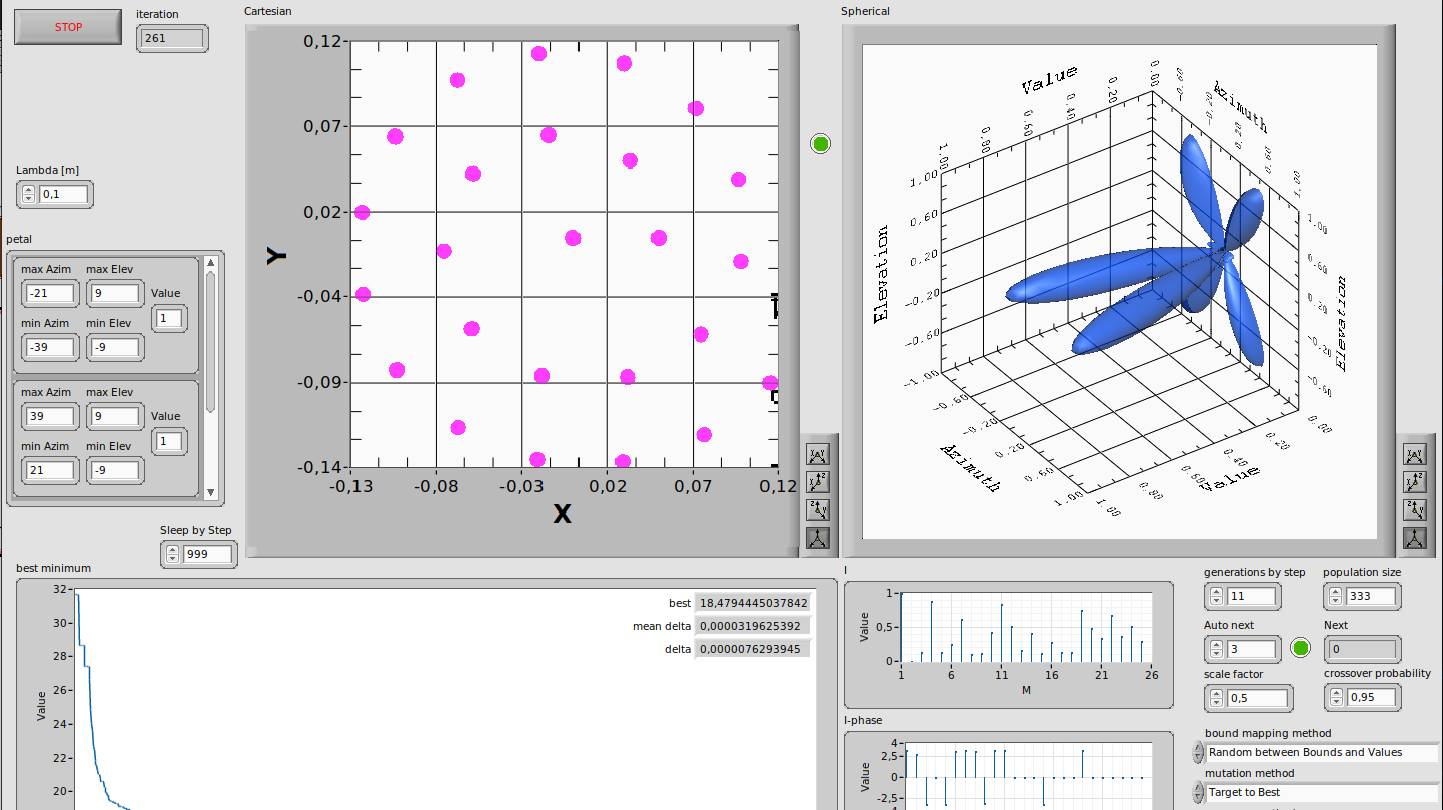
Task: Click the Sleep by Step value field
Action: point(207,554)
